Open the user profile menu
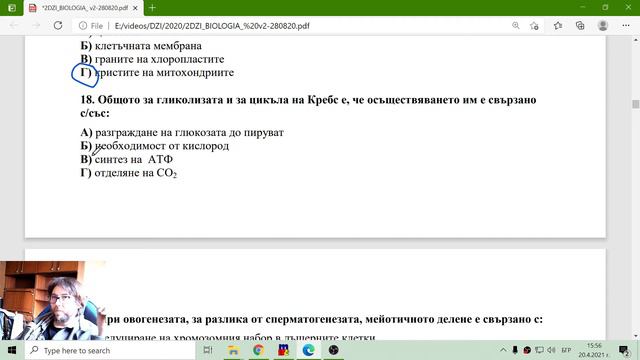Image resolution: width=640 pixels, height=360 pixels. (x=603, y=25)
